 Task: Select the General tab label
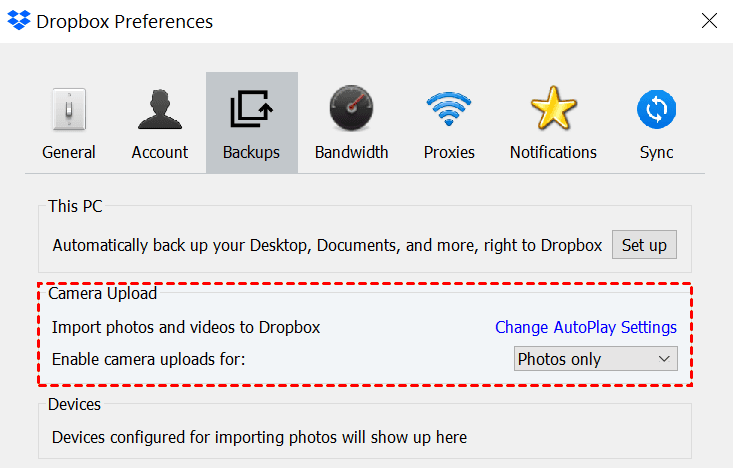coord(69,152)
